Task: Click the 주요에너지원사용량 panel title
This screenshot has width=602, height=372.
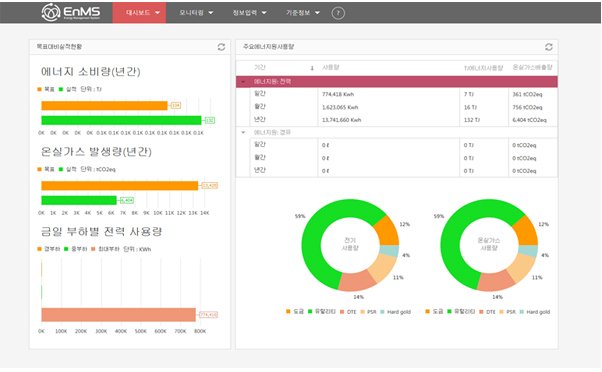Action: [x=268, y=47]
